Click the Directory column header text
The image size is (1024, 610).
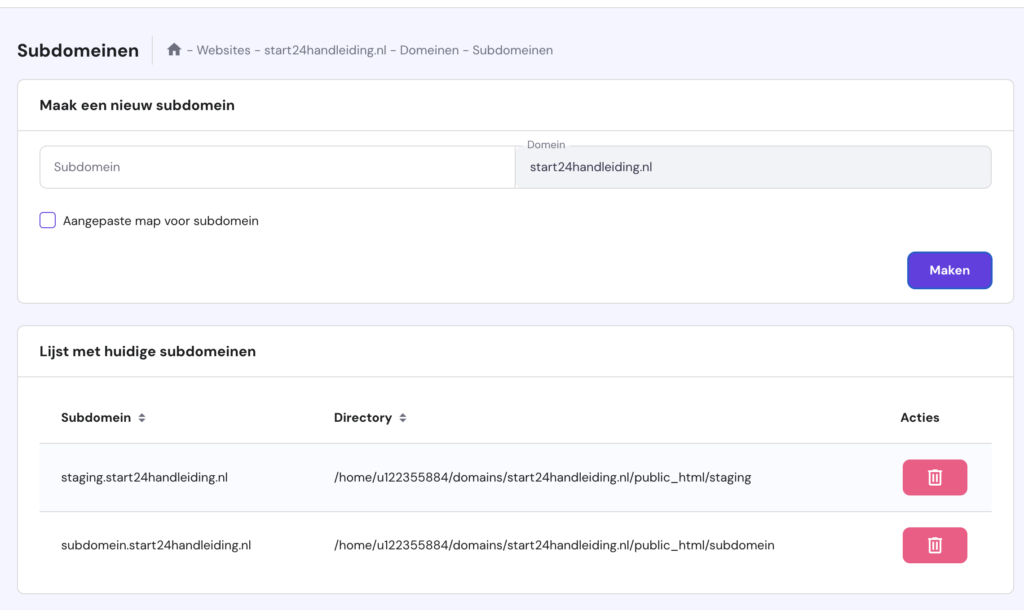(x=362, y=418)
